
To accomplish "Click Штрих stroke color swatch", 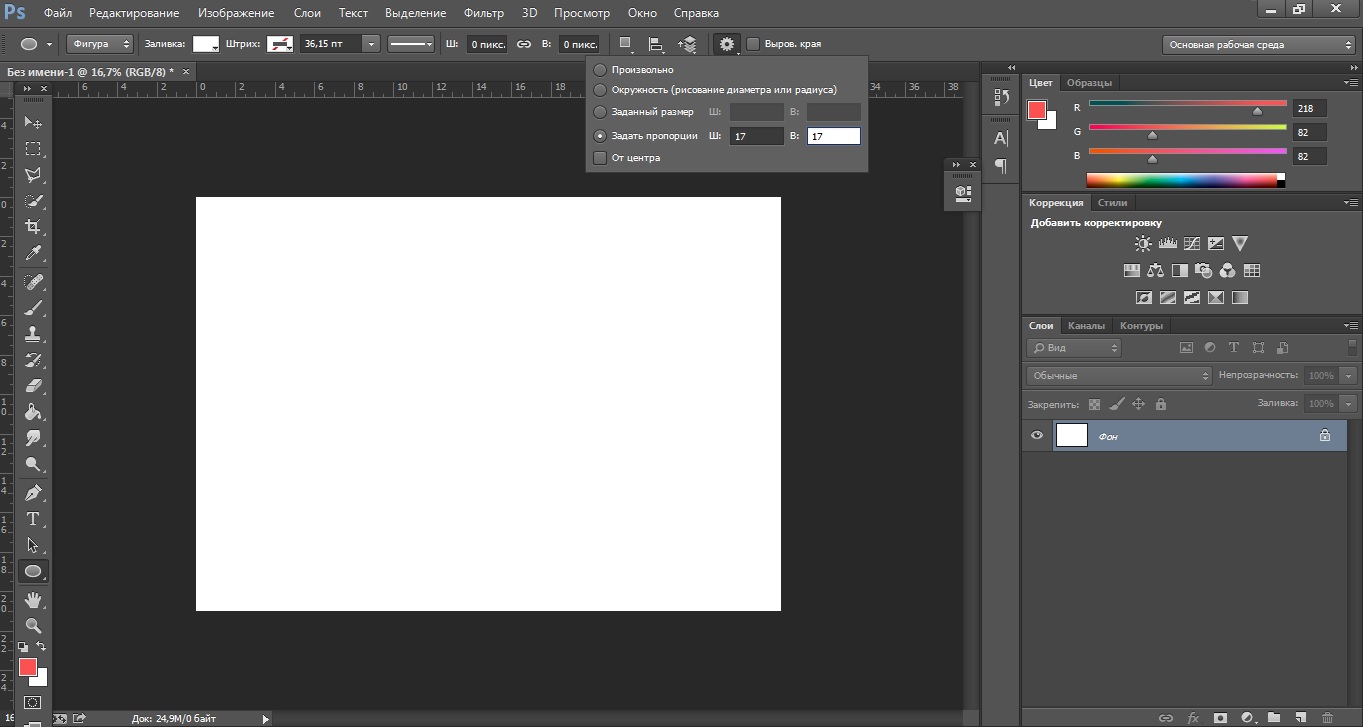I will pos(280,44).
